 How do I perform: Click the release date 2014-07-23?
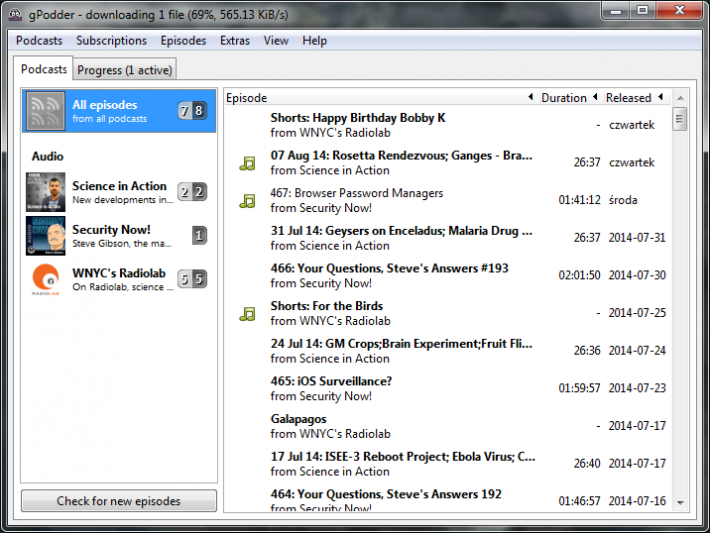637,388
